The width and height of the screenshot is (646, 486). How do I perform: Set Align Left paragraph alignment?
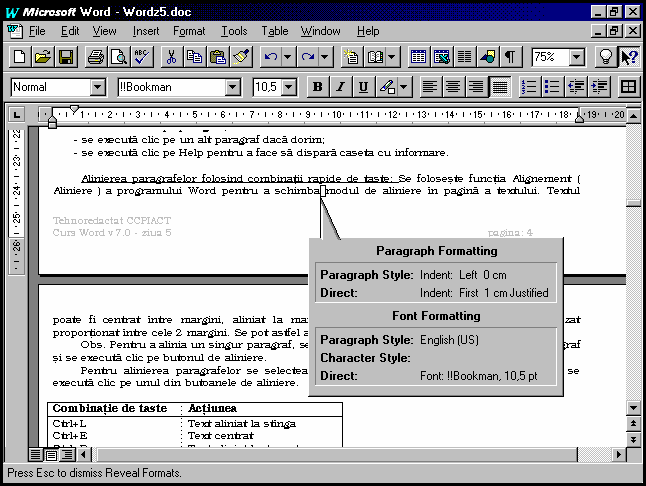(430, 87)
